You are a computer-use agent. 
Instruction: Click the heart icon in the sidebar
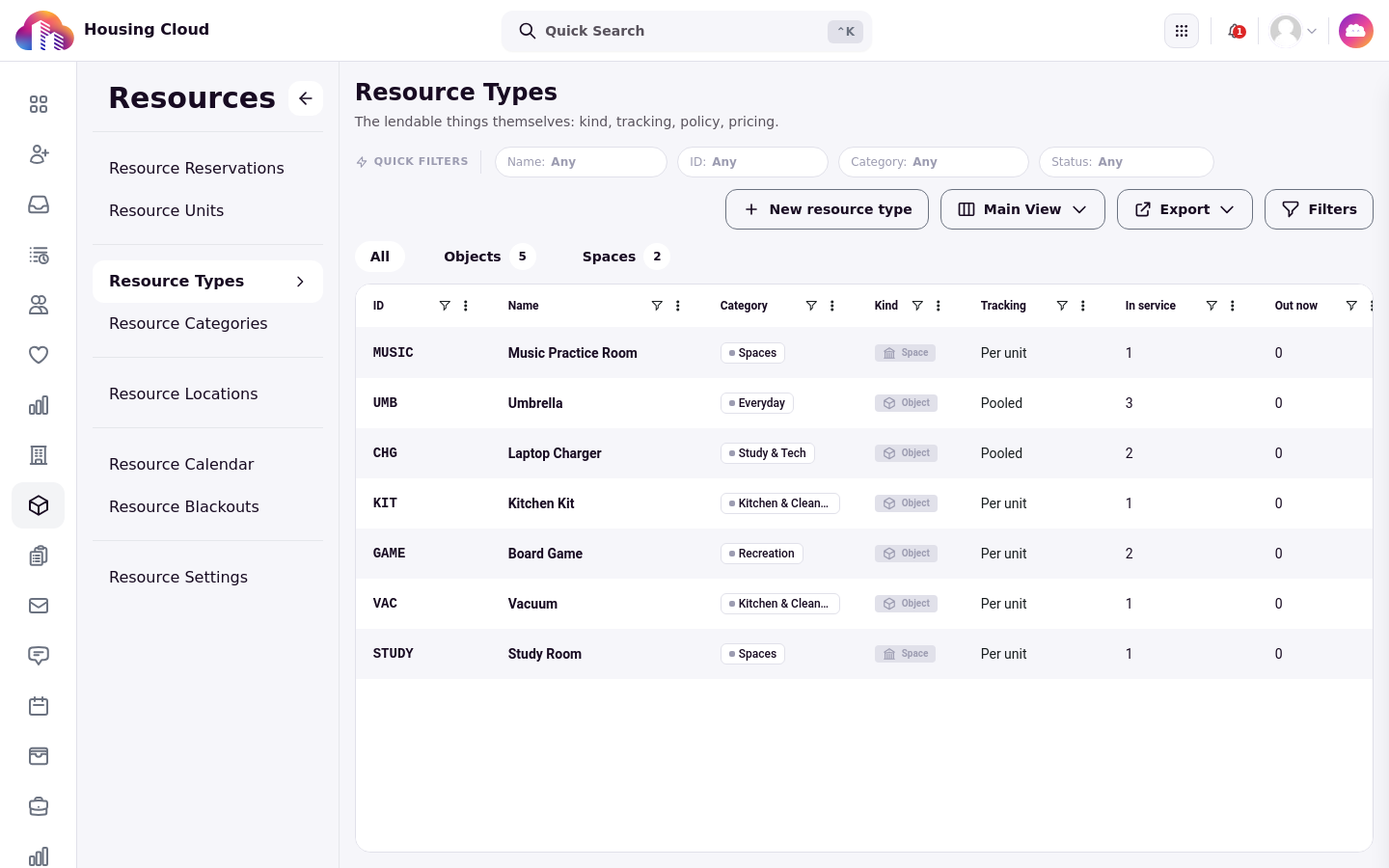(x=39, y=355)
